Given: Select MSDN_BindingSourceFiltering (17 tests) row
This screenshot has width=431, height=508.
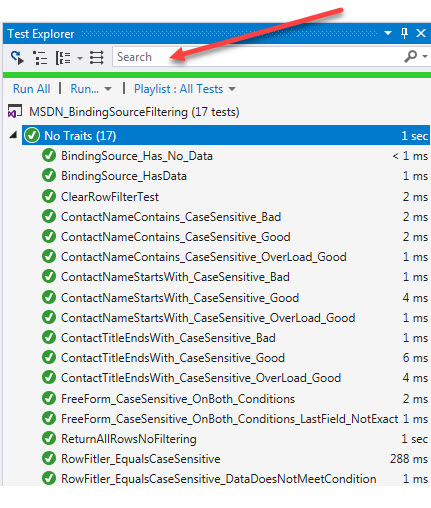Looking at the screenshot, I should pyautogui.click(x=134, y=112).
